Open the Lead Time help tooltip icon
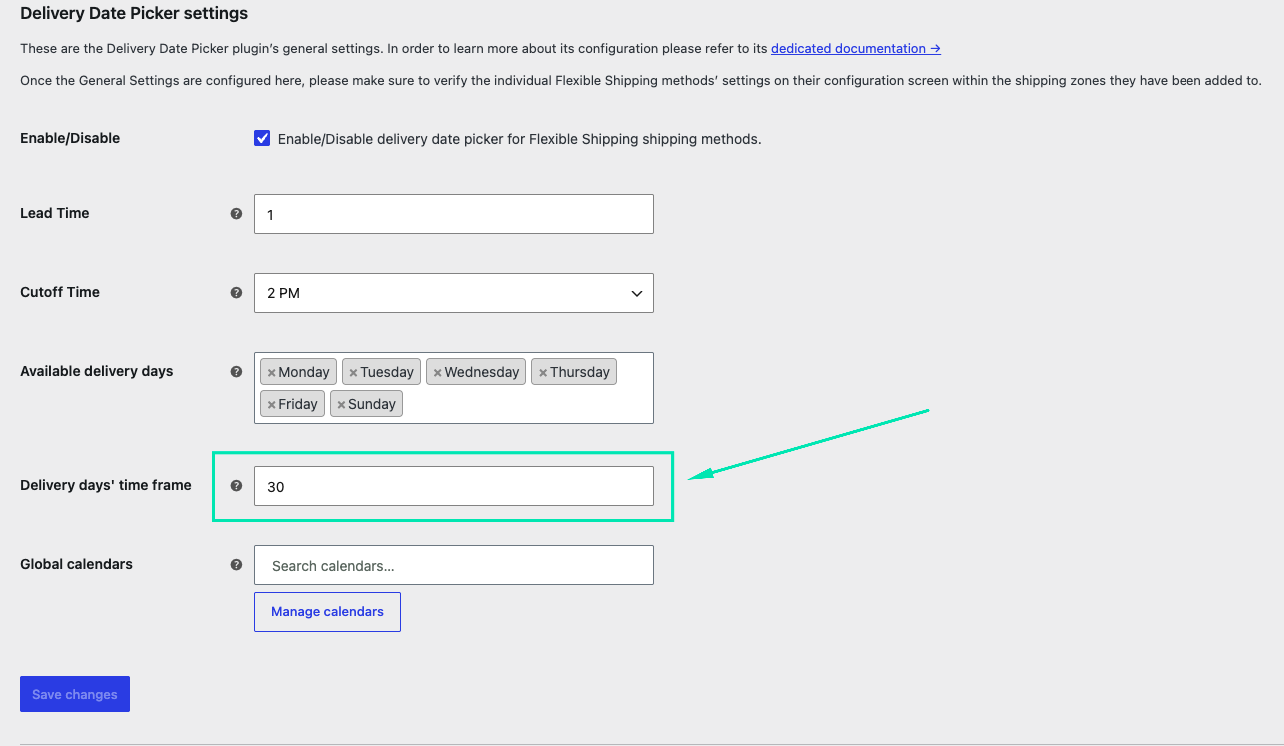The height and width of the screenshot is (746, 1284). (236, 213)
